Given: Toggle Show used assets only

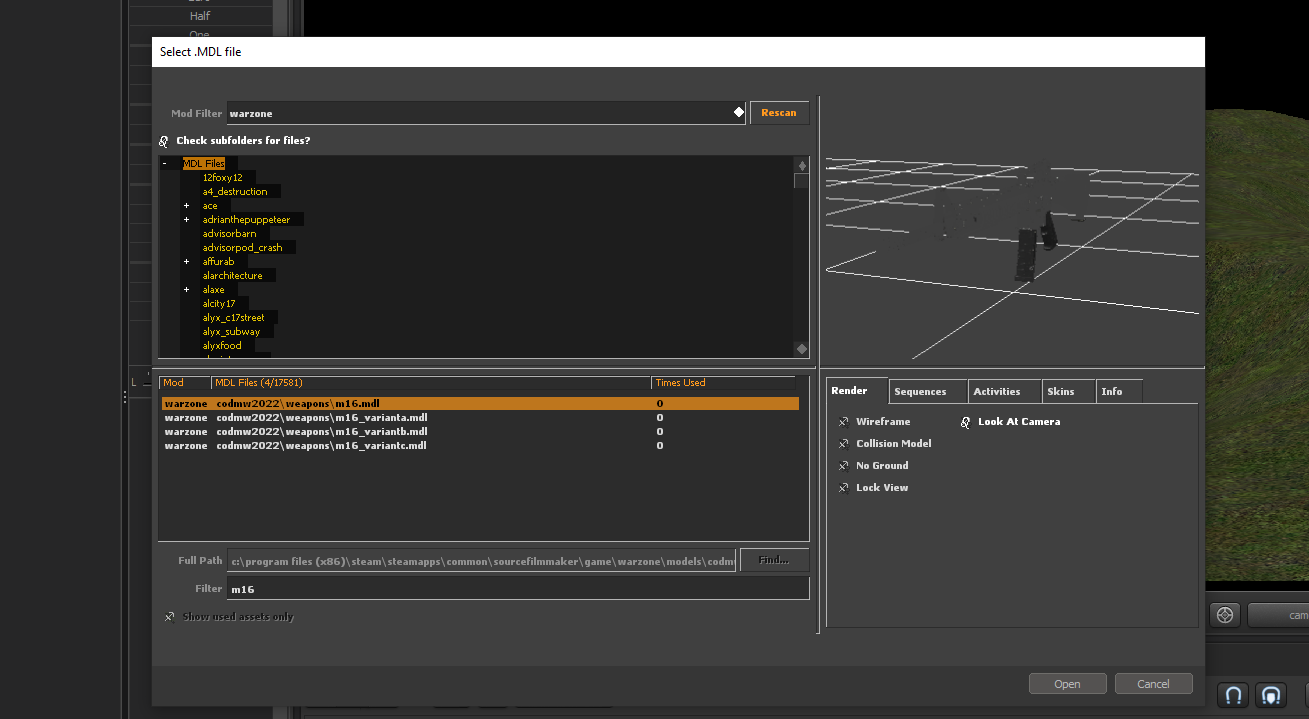Looking at the screenshot, I should (170, 617).
